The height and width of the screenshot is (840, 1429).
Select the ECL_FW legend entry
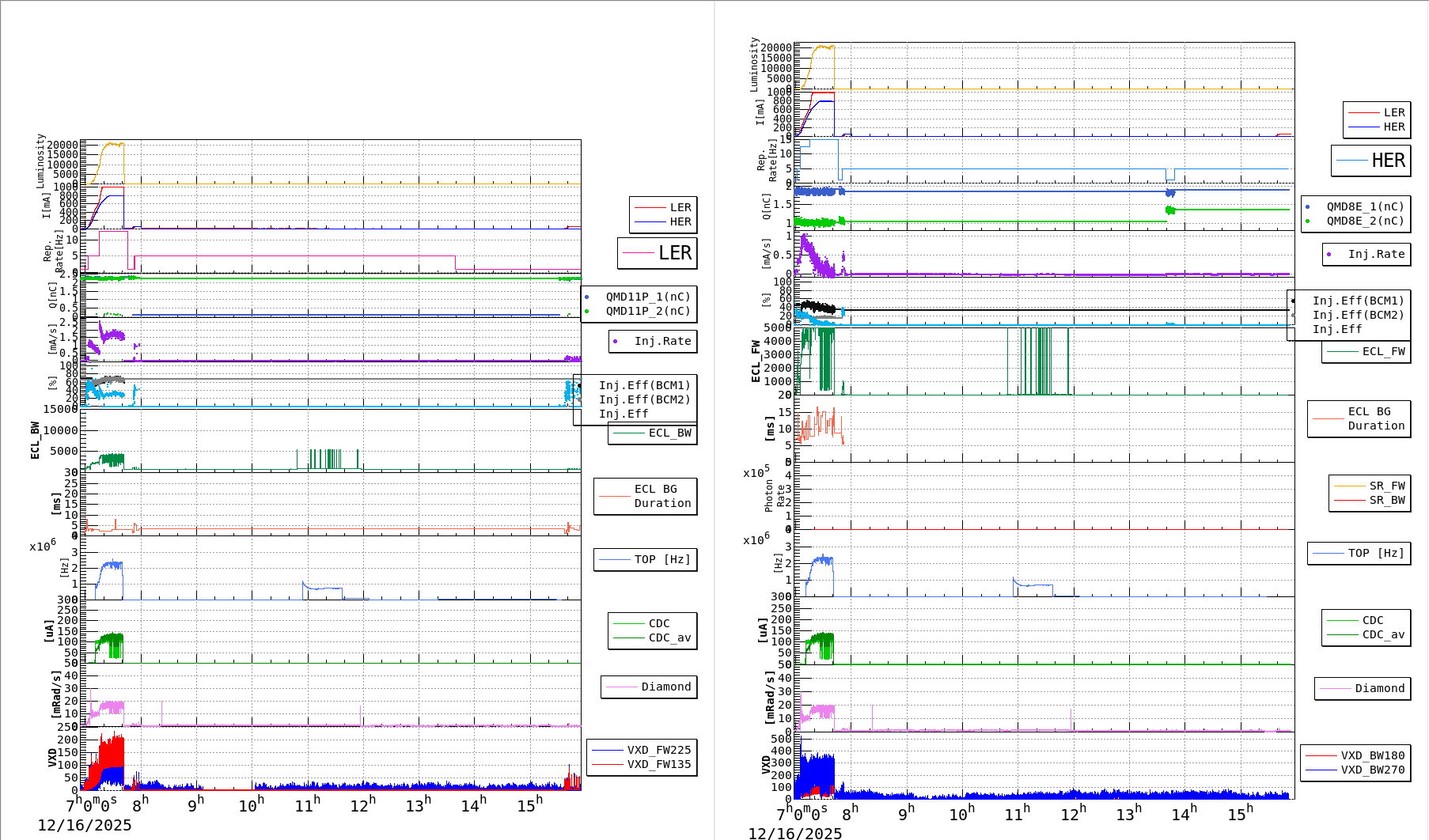point(1366,352)
